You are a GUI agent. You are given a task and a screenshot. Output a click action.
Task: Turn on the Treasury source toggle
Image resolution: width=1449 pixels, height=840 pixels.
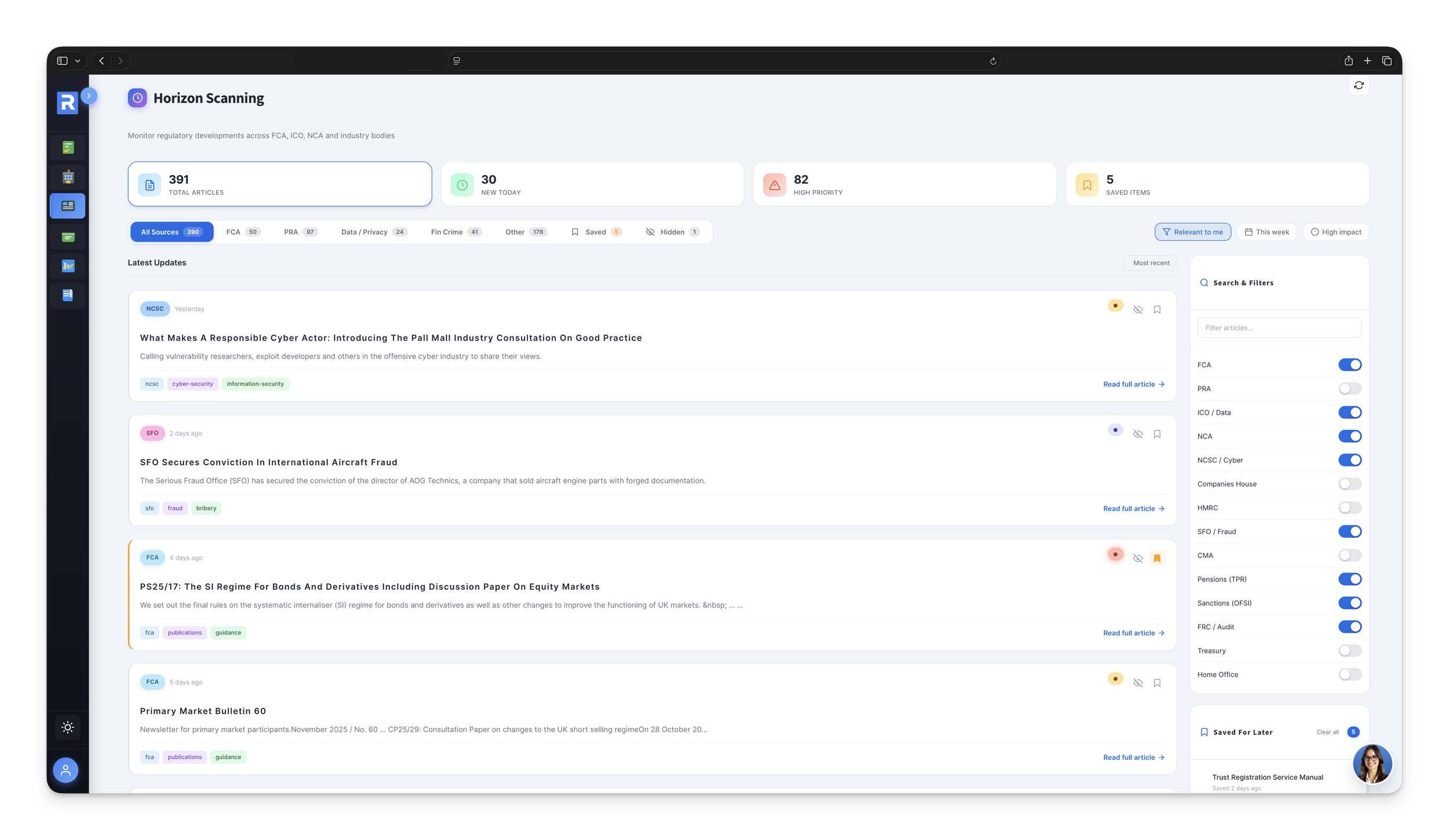click(x=1349, y=651)
